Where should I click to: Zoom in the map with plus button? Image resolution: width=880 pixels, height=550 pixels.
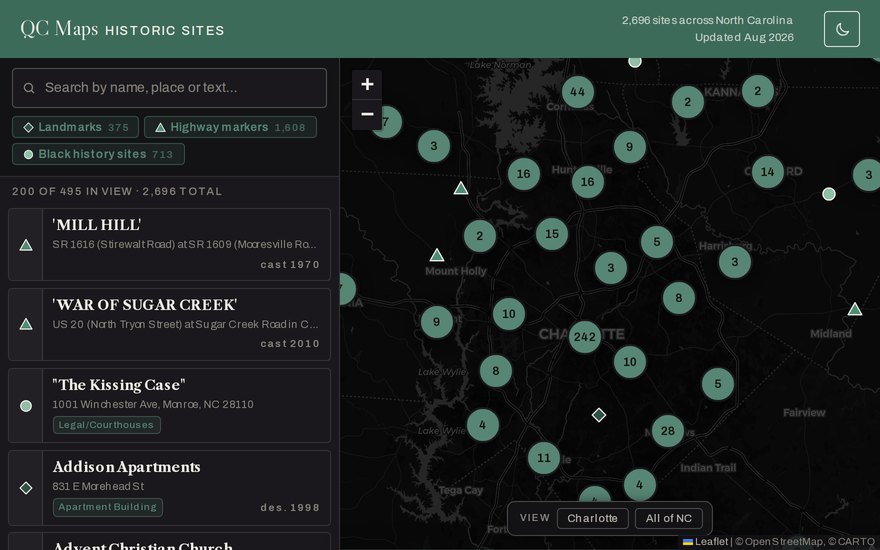pyautogui.click(x=367, y=84)
